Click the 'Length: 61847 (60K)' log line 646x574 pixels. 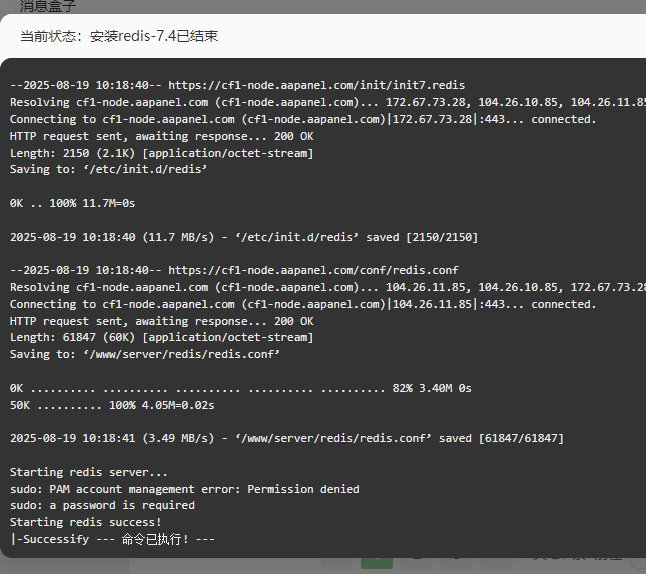pyautogui.click(x=162, y=337)
